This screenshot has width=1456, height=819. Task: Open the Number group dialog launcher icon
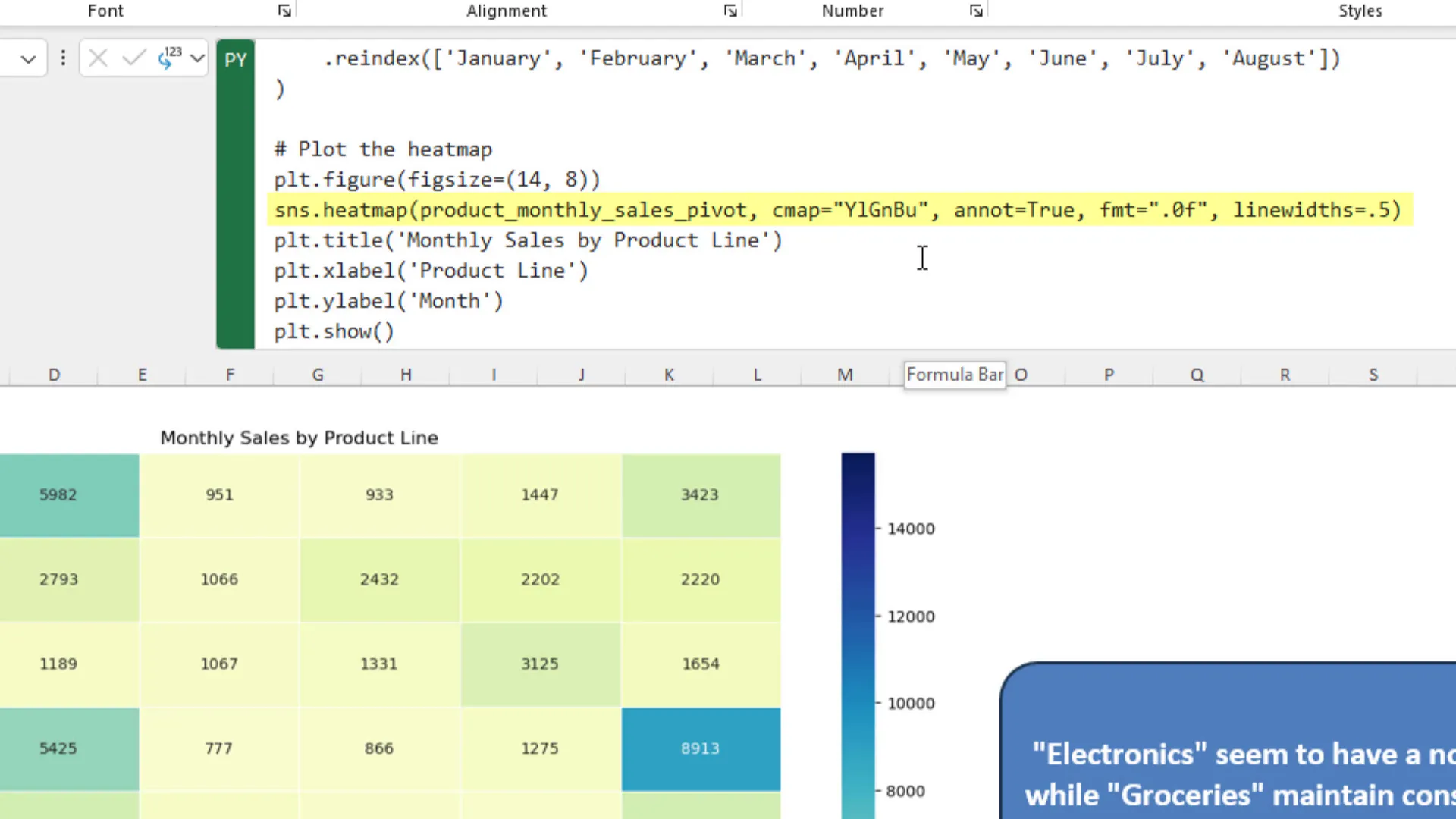[x=975, y=11]
